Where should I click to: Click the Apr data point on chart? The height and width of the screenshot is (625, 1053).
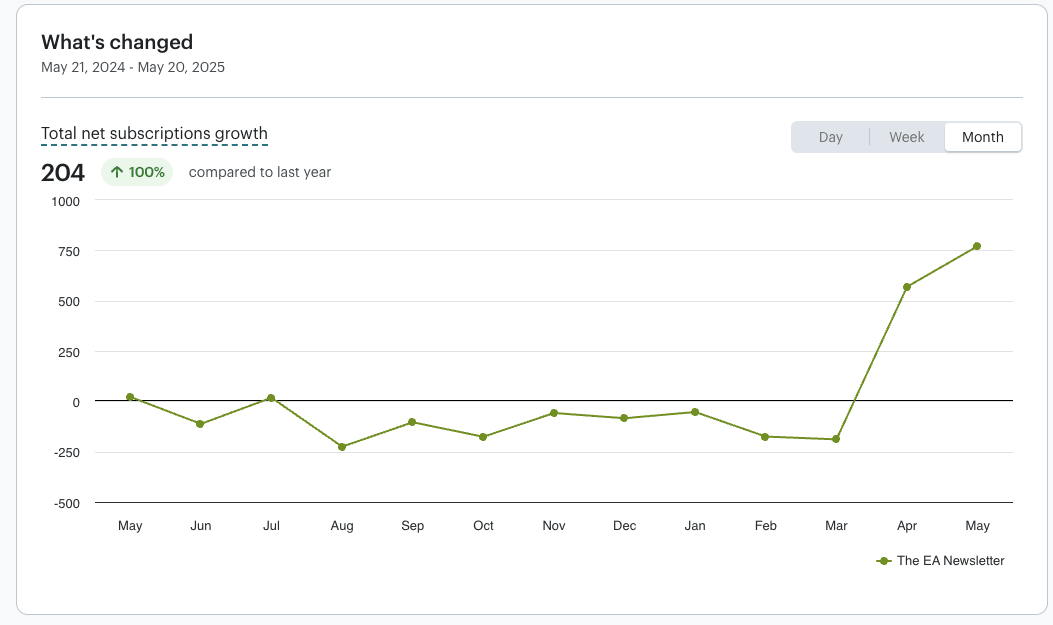point(907,287)
